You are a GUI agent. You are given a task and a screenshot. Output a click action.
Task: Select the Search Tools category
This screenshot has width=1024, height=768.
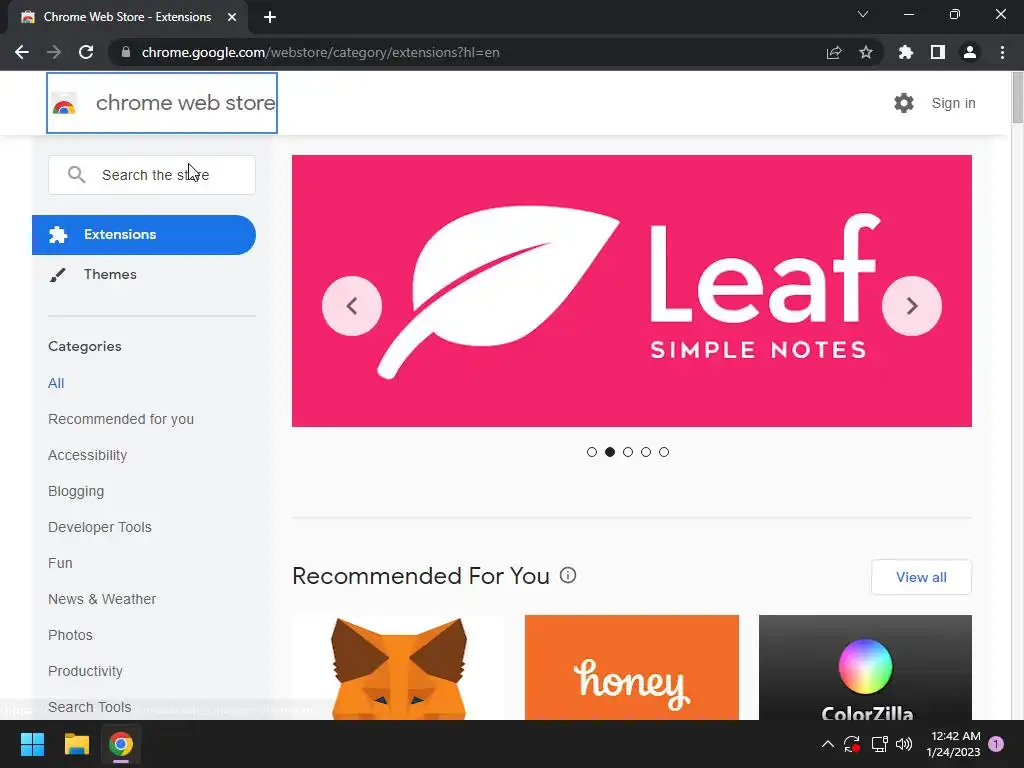point(89,707)
